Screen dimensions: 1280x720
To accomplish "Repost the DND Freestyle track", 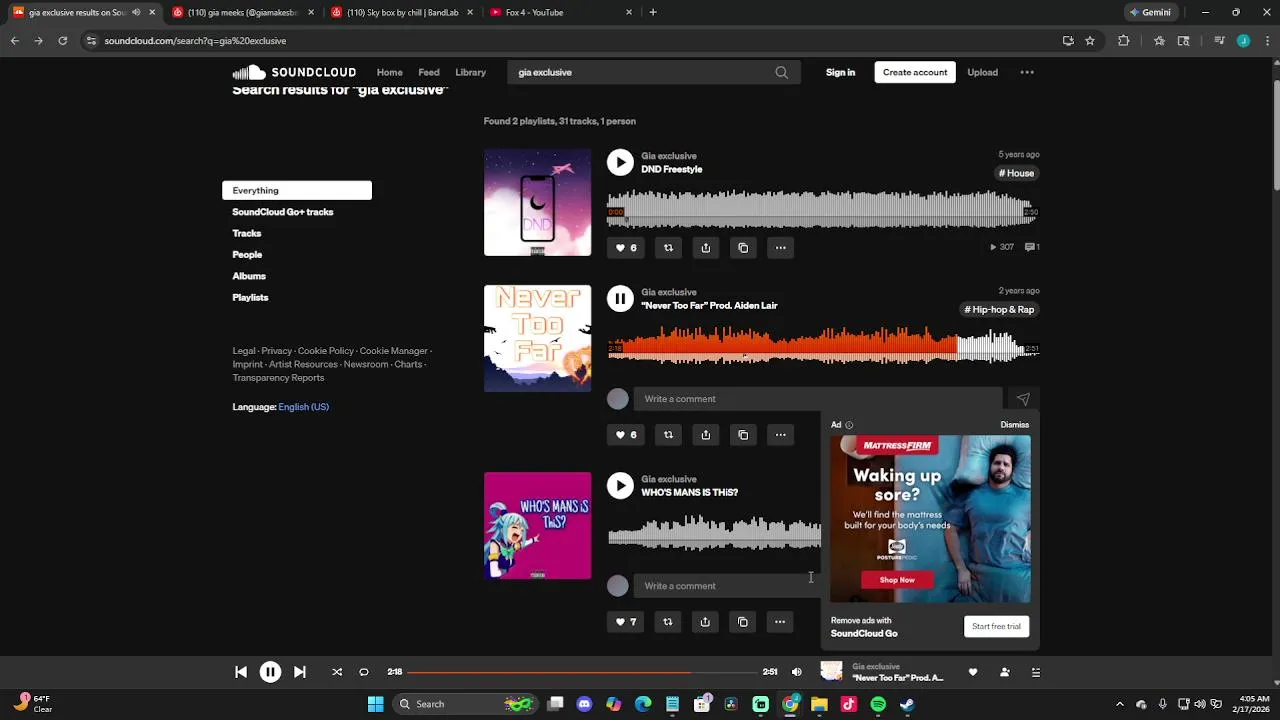I will pyautogui.click(x=668, y=248).
